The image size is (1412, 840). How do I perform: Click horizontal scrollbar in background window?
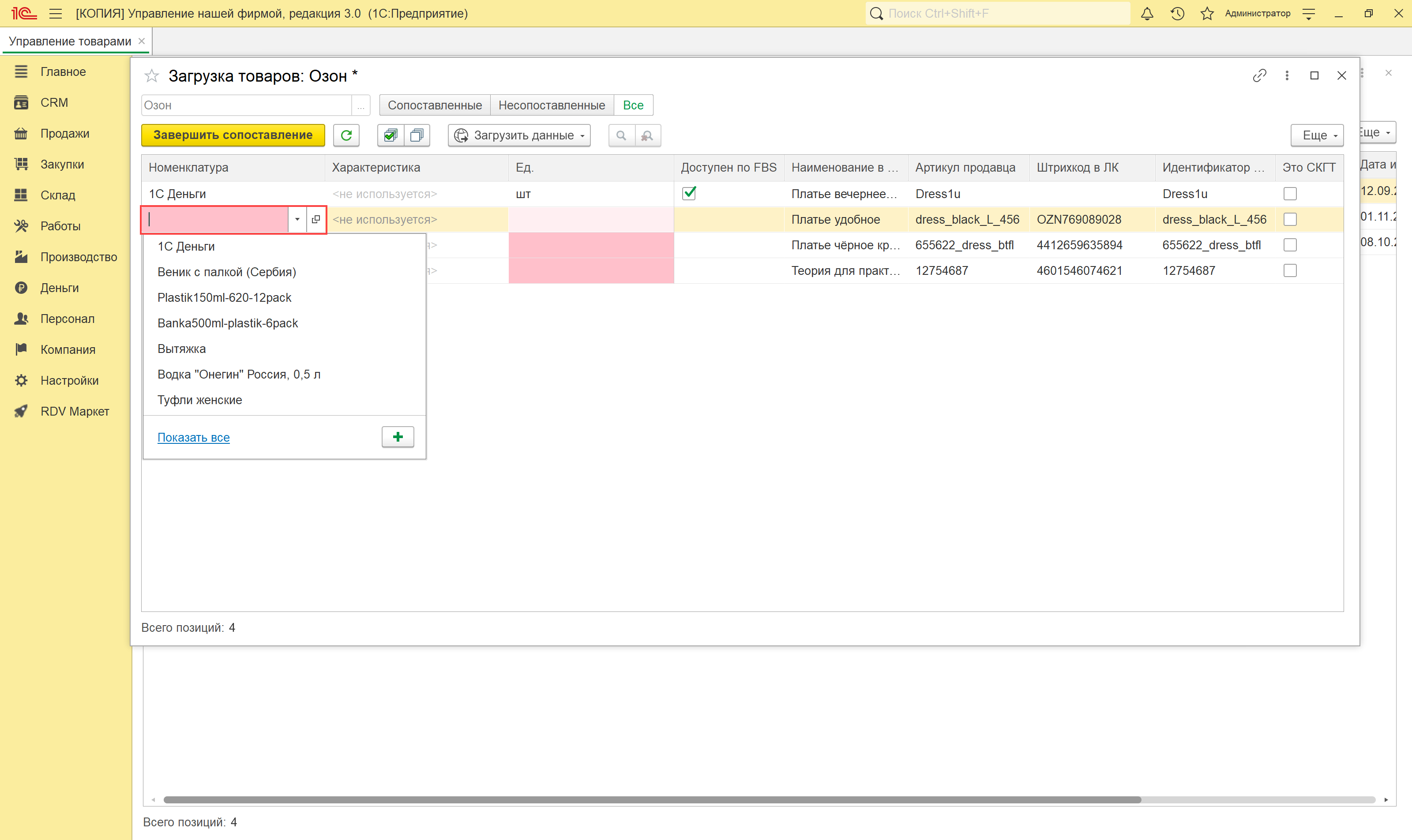652,800
